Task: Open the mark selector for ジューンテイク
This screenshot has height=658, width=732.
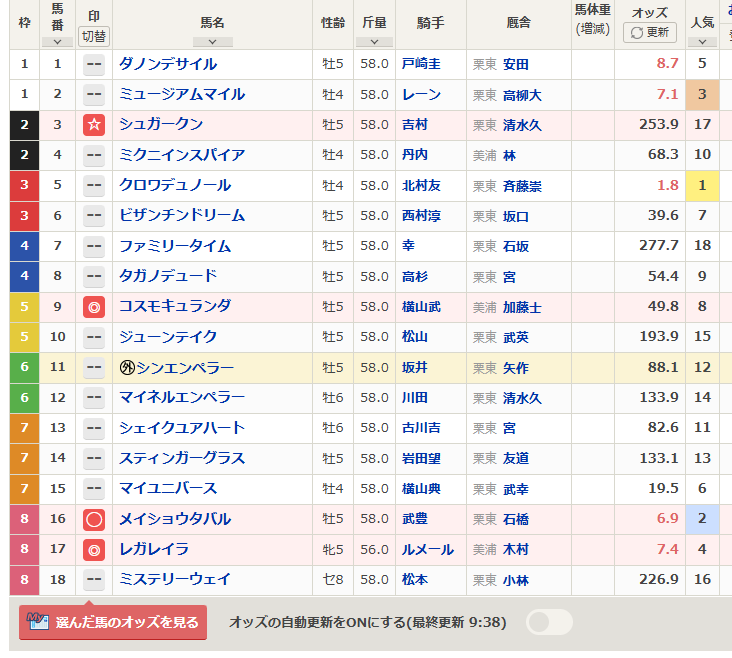Action: pos(94,337)
